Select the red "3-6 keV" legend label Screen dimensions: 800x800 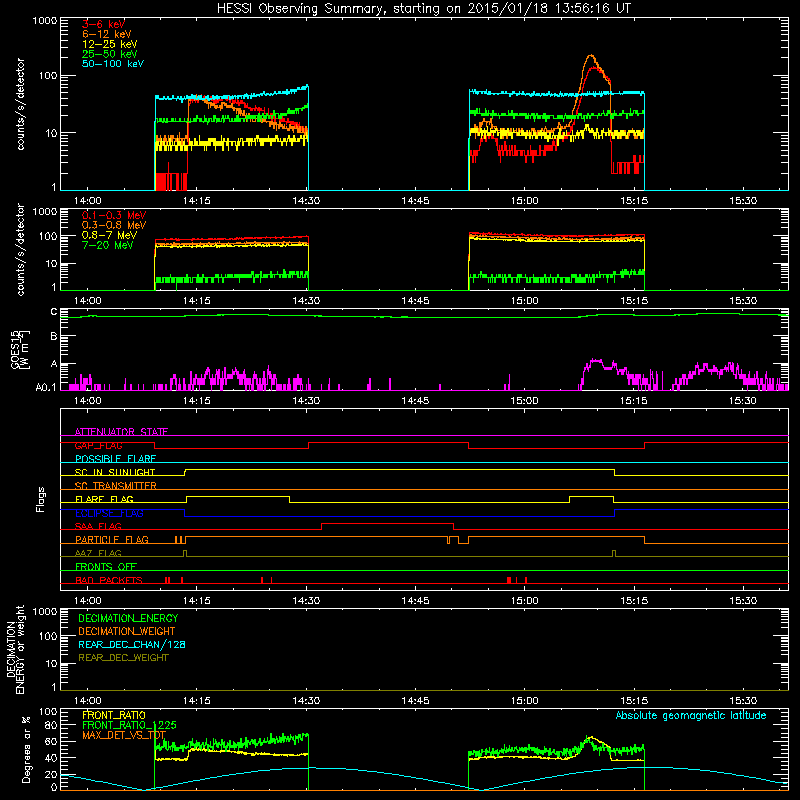[x=104, y=24]
